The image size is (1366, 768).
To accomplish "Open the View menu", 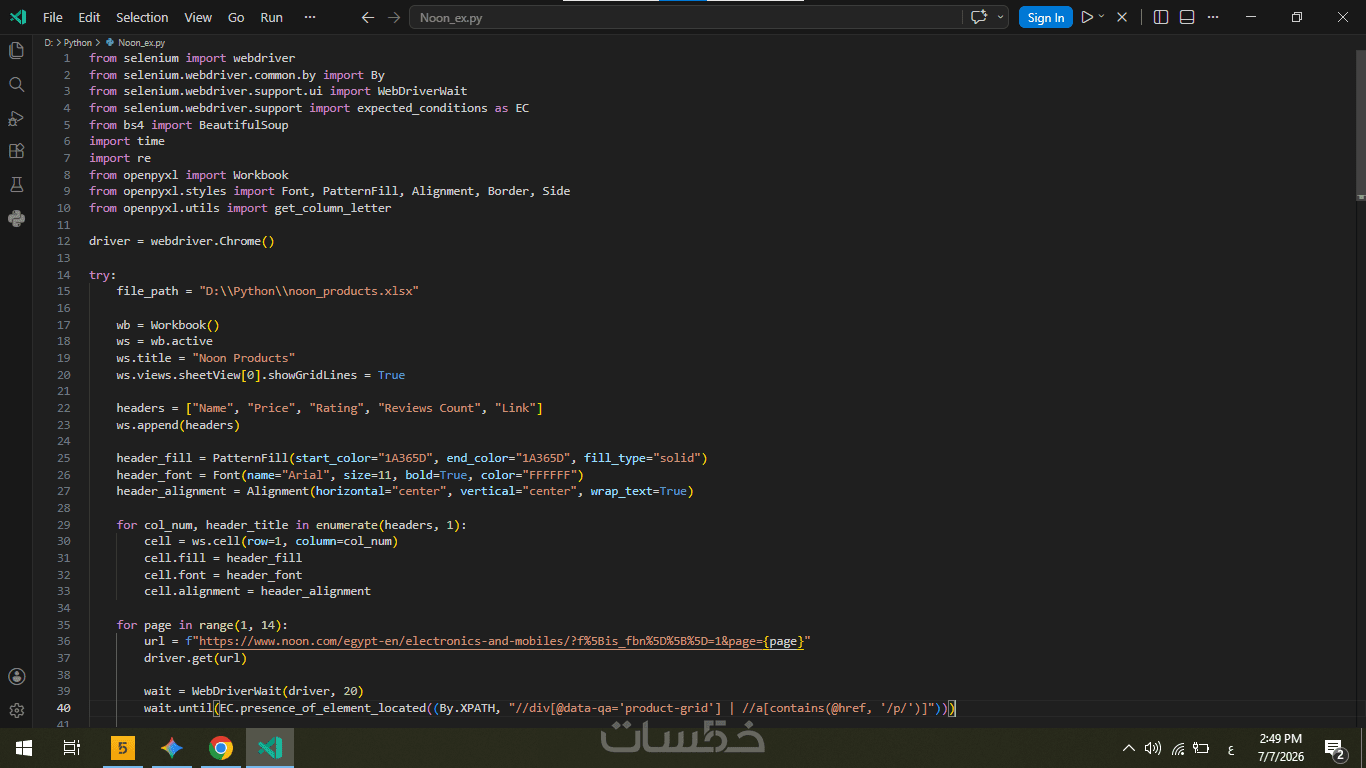I will [198, 17].
